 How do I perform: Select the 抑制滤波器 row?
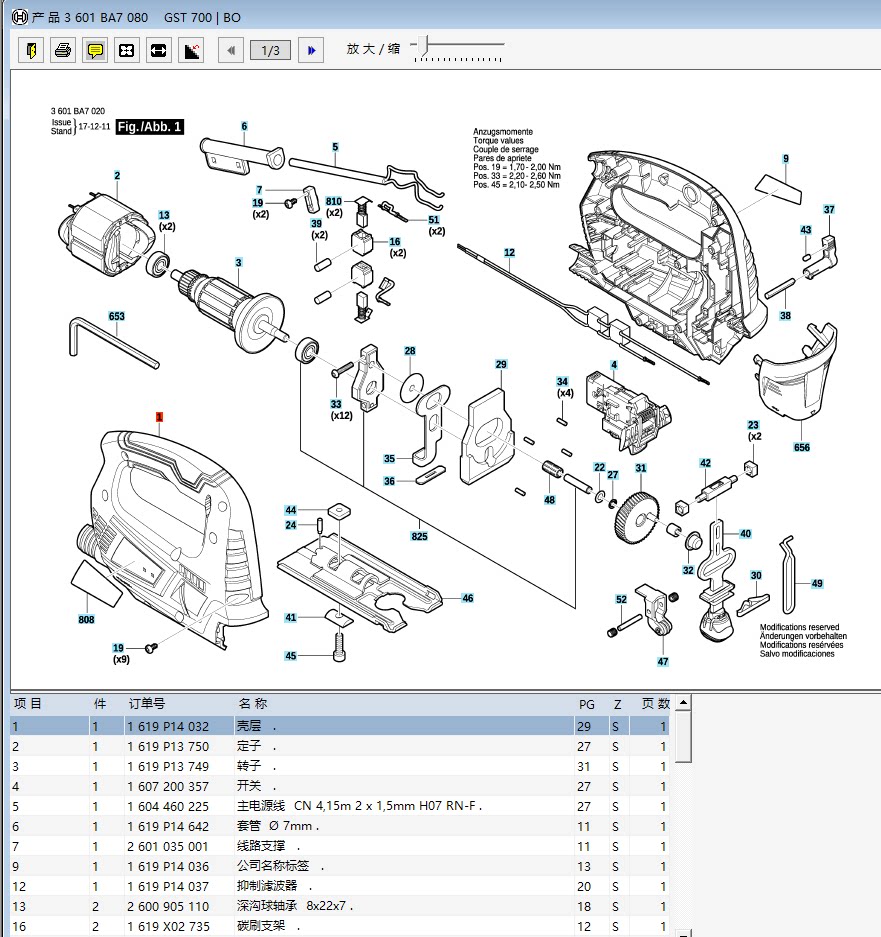[339, 887]
